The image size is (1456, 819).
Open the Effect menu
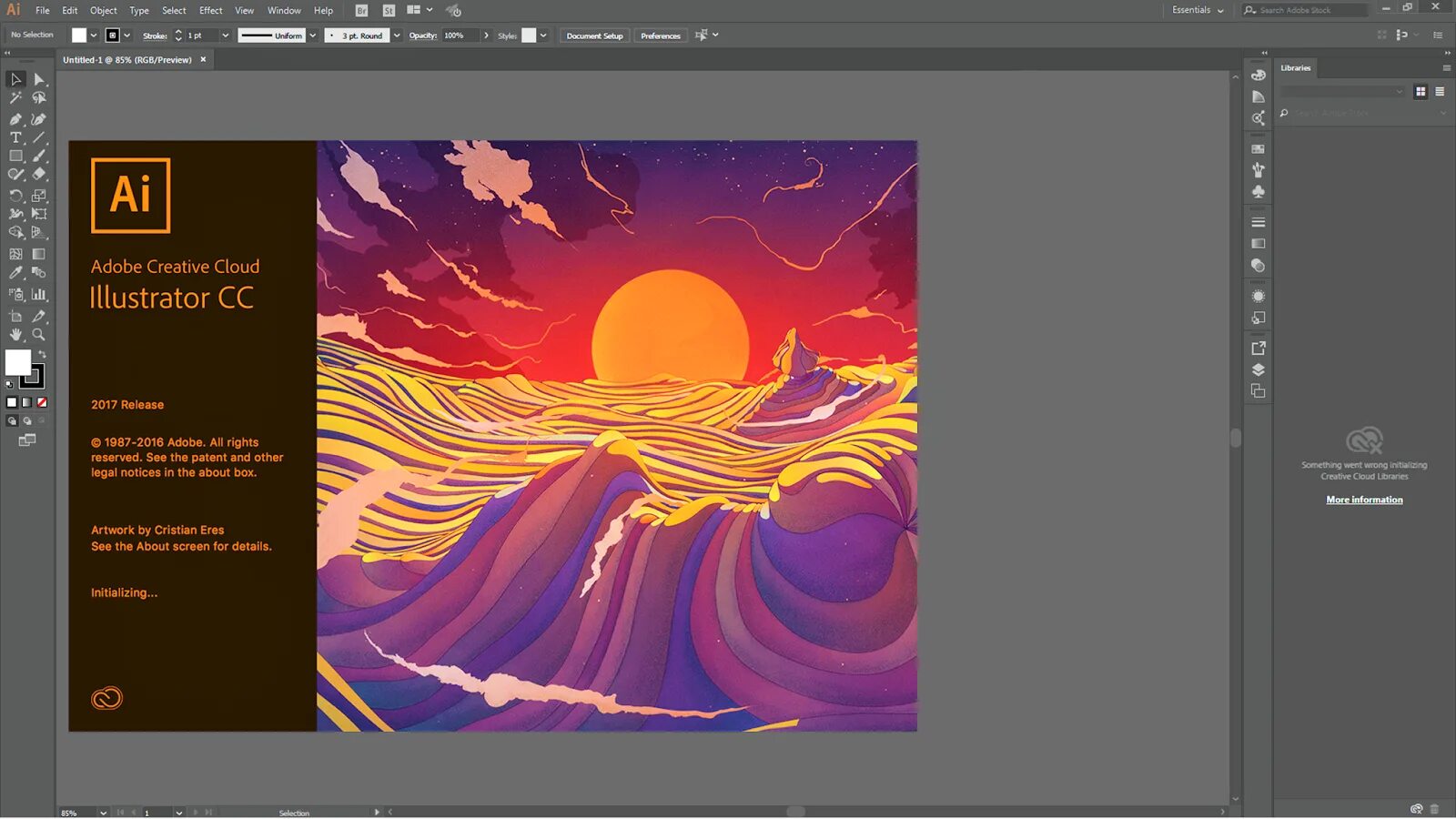tap(210, 10)
